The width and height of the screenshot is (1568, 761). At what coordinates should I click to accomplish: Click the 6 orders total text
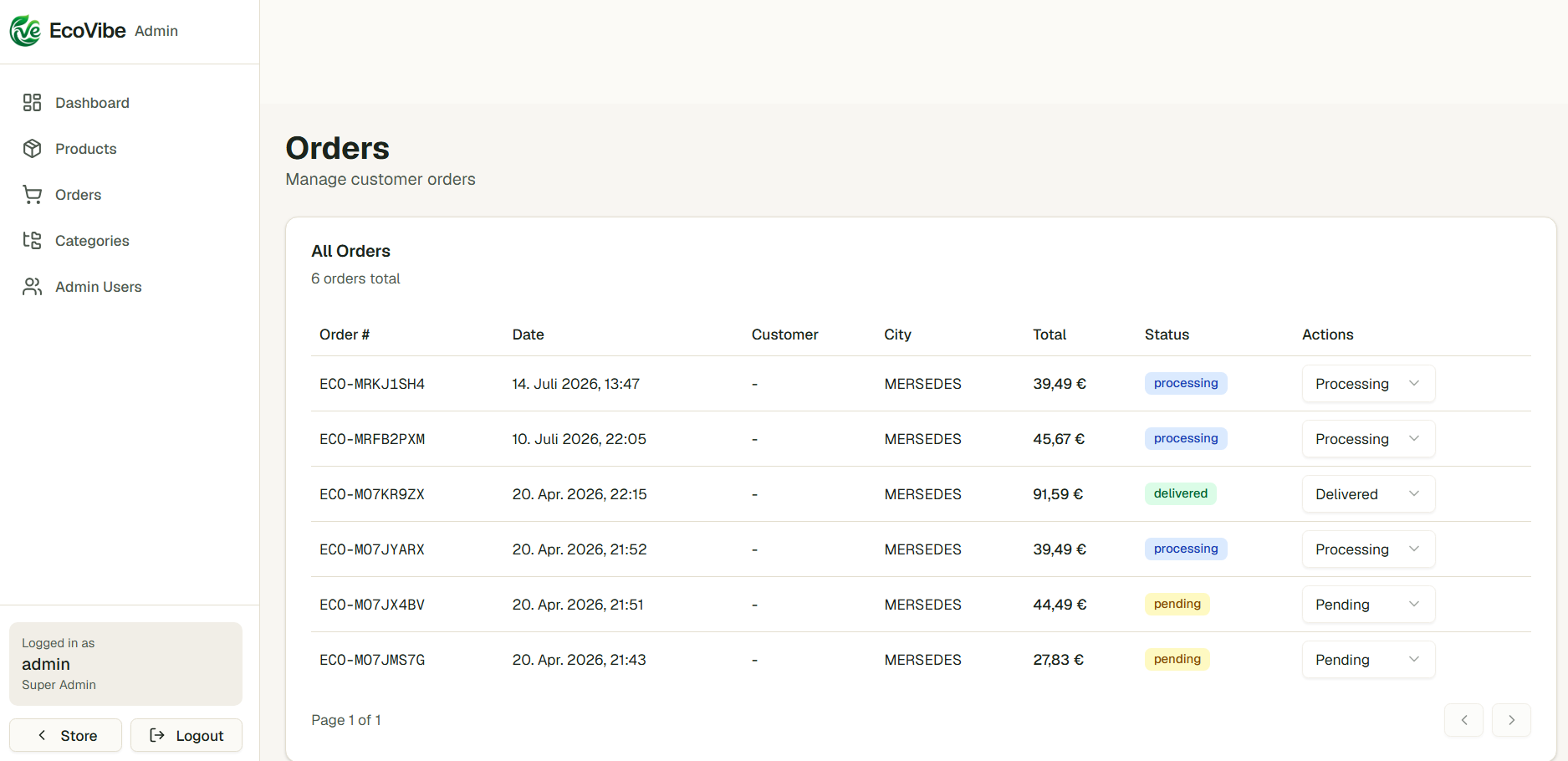[x=355, y=278]
